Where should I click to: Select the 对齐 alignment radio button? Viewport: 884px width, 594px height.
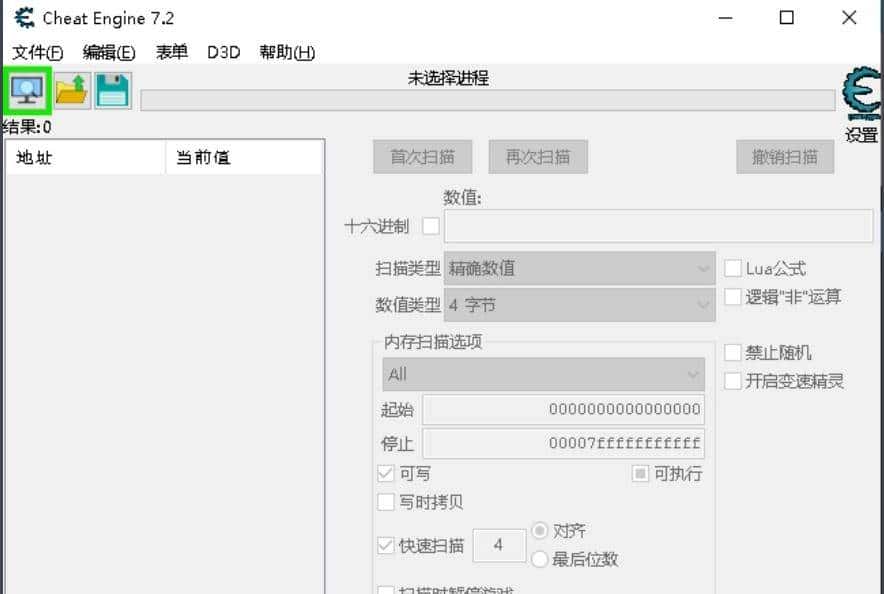(x=541, y=531)
